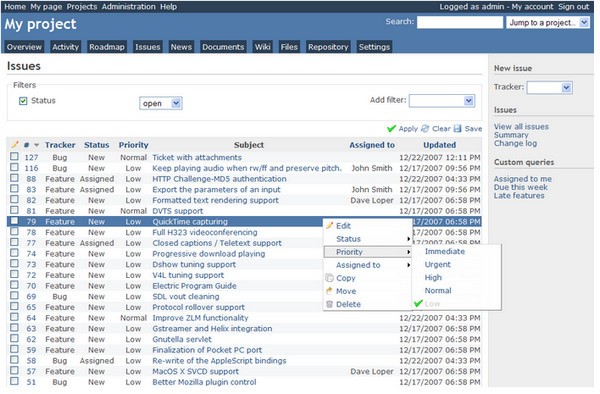Image resolution: width=600 pixels, height=394 pixels.
Task: Open the Documents tab
Action: (x=223, y=47)
